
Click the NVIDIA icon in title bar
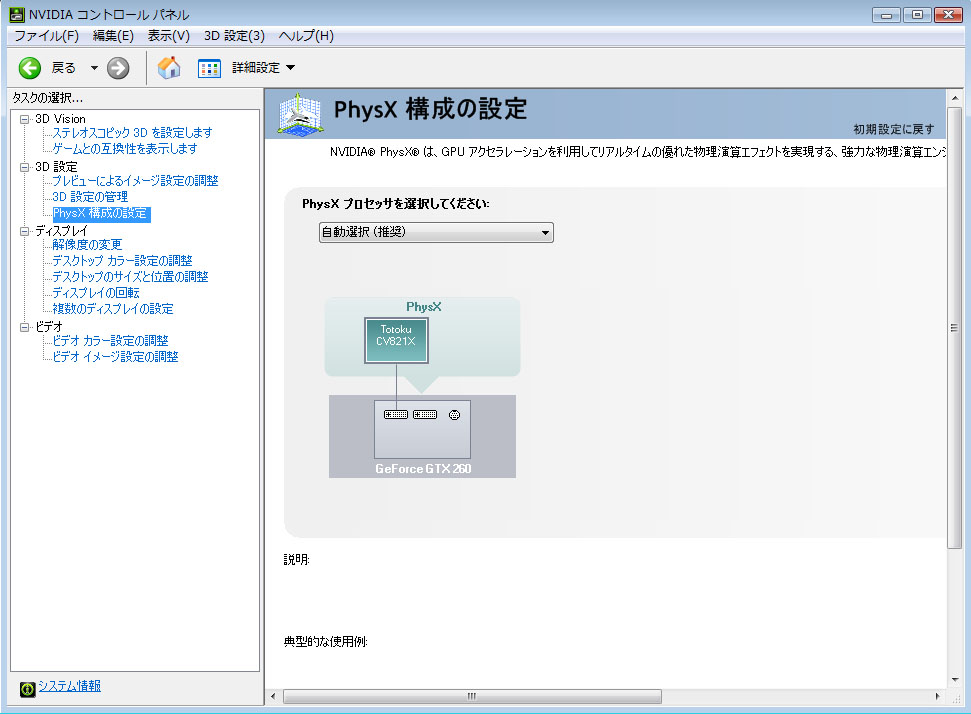(17, 14)
